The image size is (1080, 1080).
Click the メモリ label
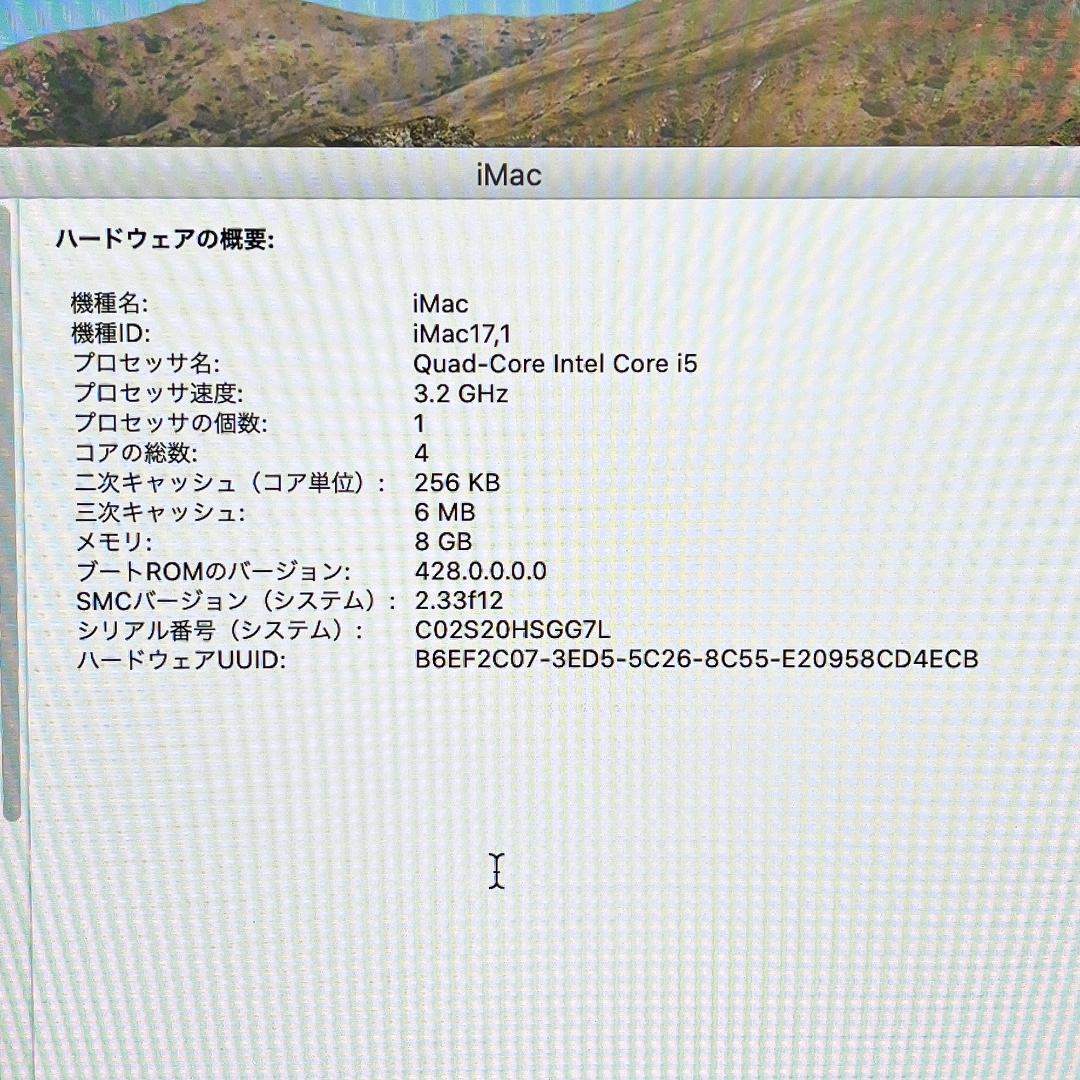click(114, 541)
